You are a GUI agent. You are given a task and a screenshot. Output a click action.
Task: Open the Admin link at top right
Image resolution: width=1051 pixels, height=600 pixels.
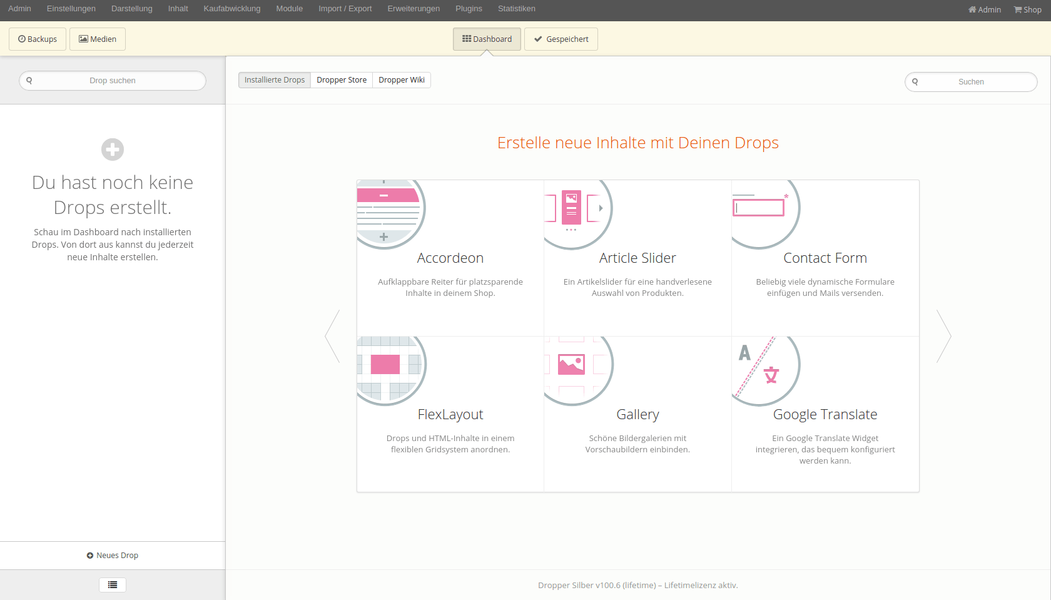pos(984,9)
